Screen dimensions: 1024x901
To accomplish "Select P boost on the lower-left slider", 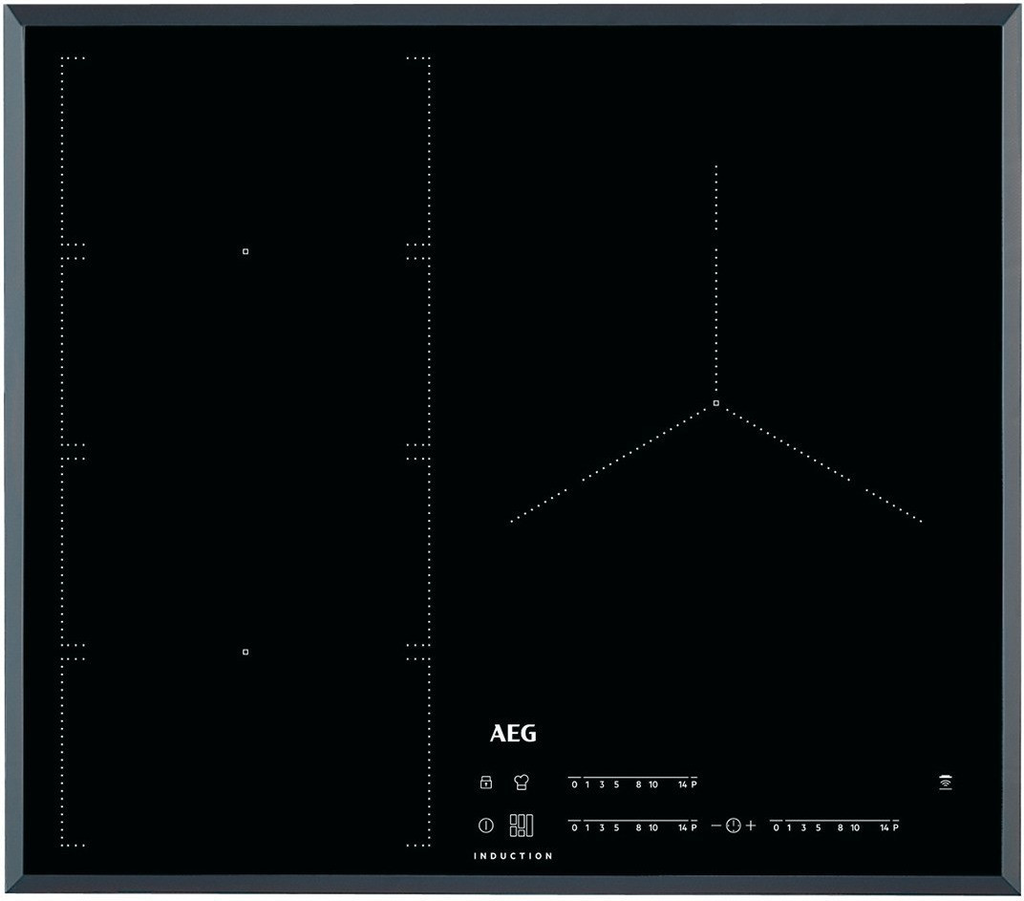I will [693, 828].
